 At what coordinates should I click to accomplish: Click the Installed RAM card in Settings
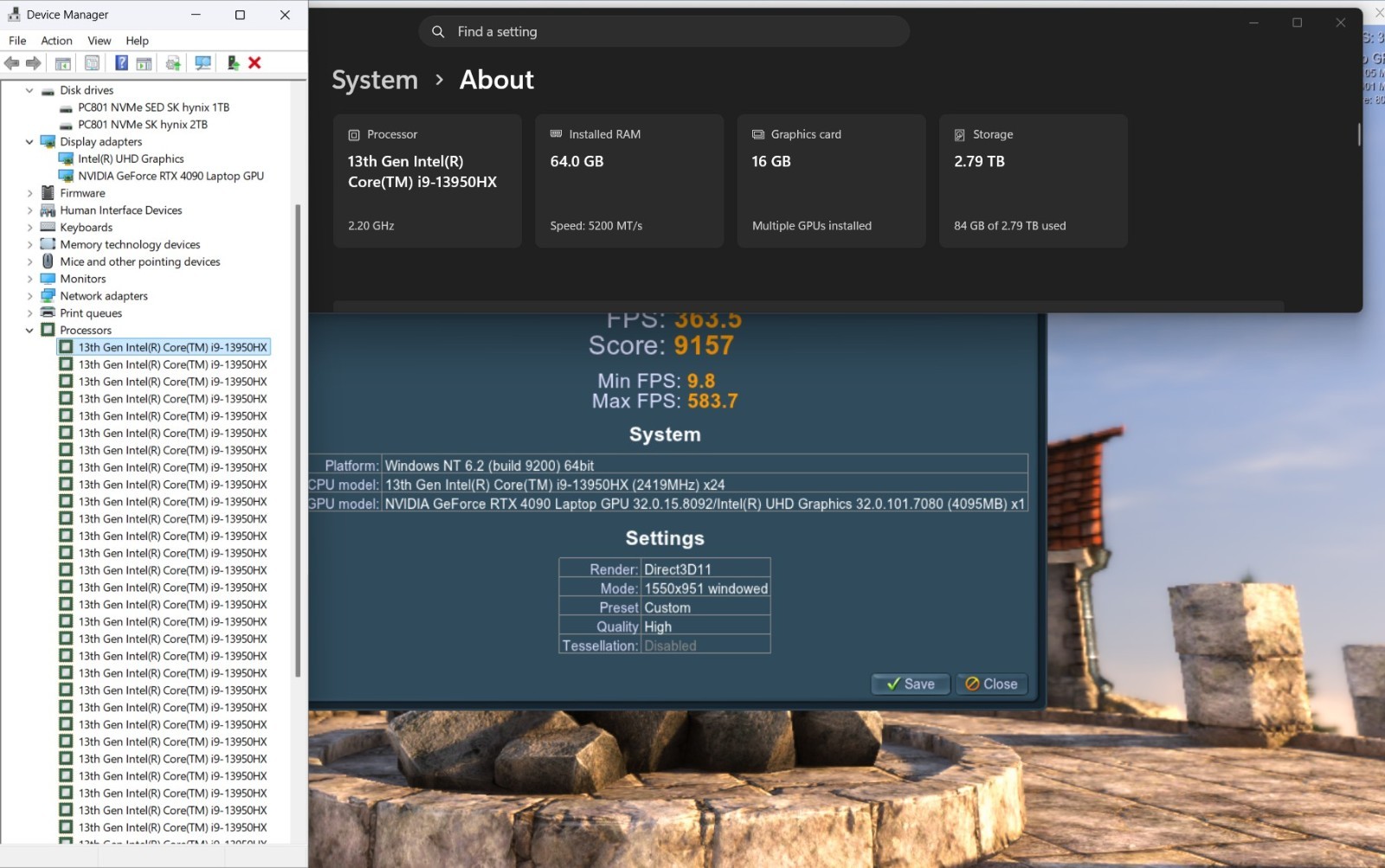[x=629, y=181]
